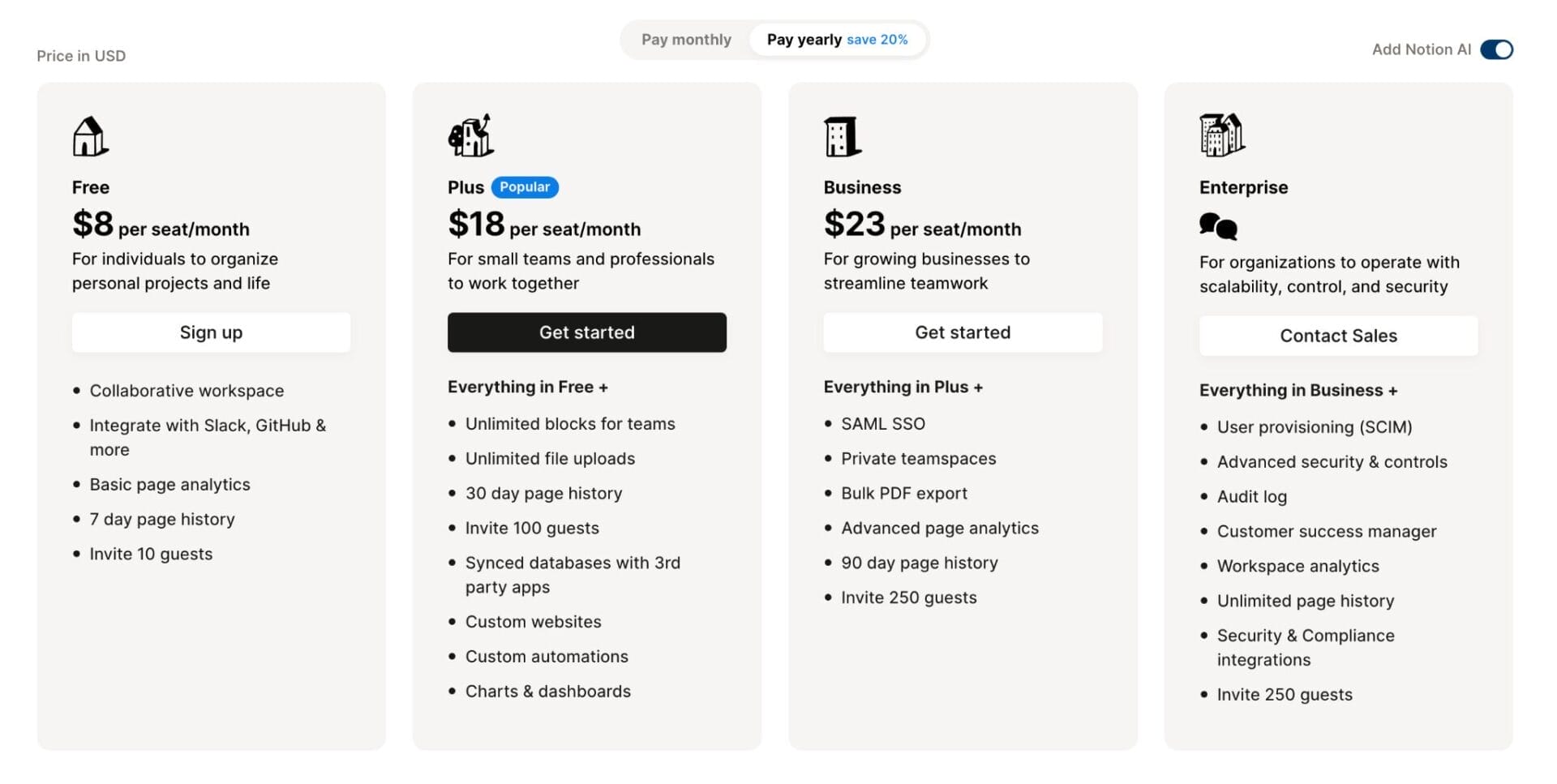Viewport: 1557px width, 784px height.
Task: Click the city buildings icon for Enterprise plan
Action: 1221,134
